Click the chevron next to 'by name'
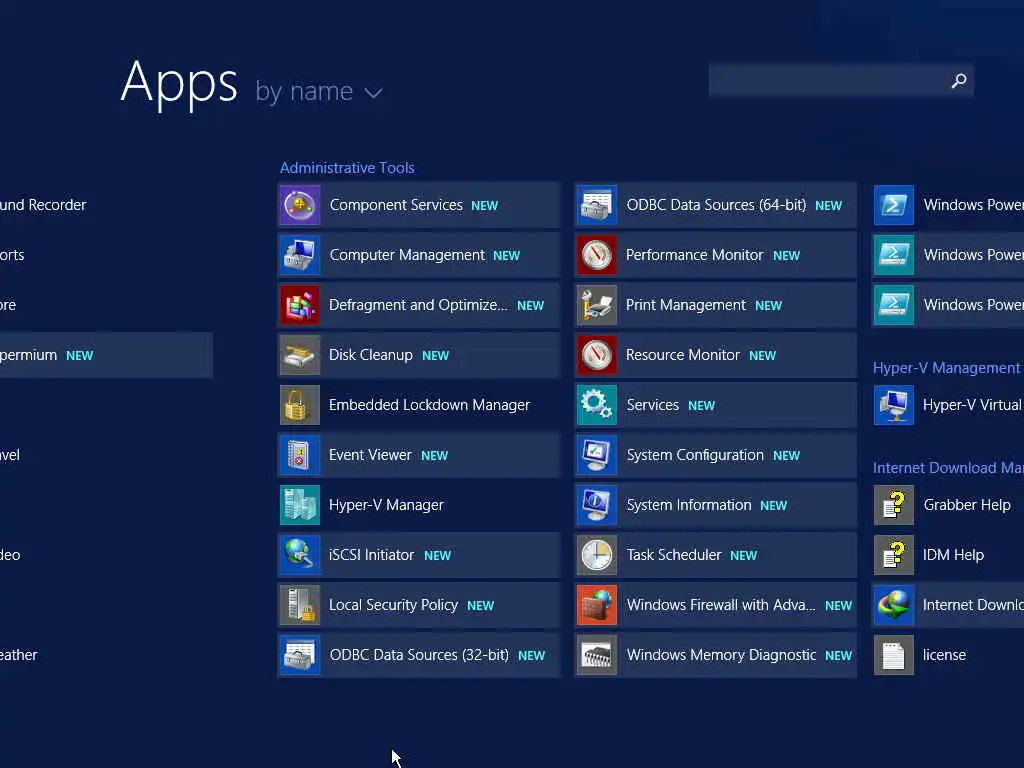 (x=373, y=93)
